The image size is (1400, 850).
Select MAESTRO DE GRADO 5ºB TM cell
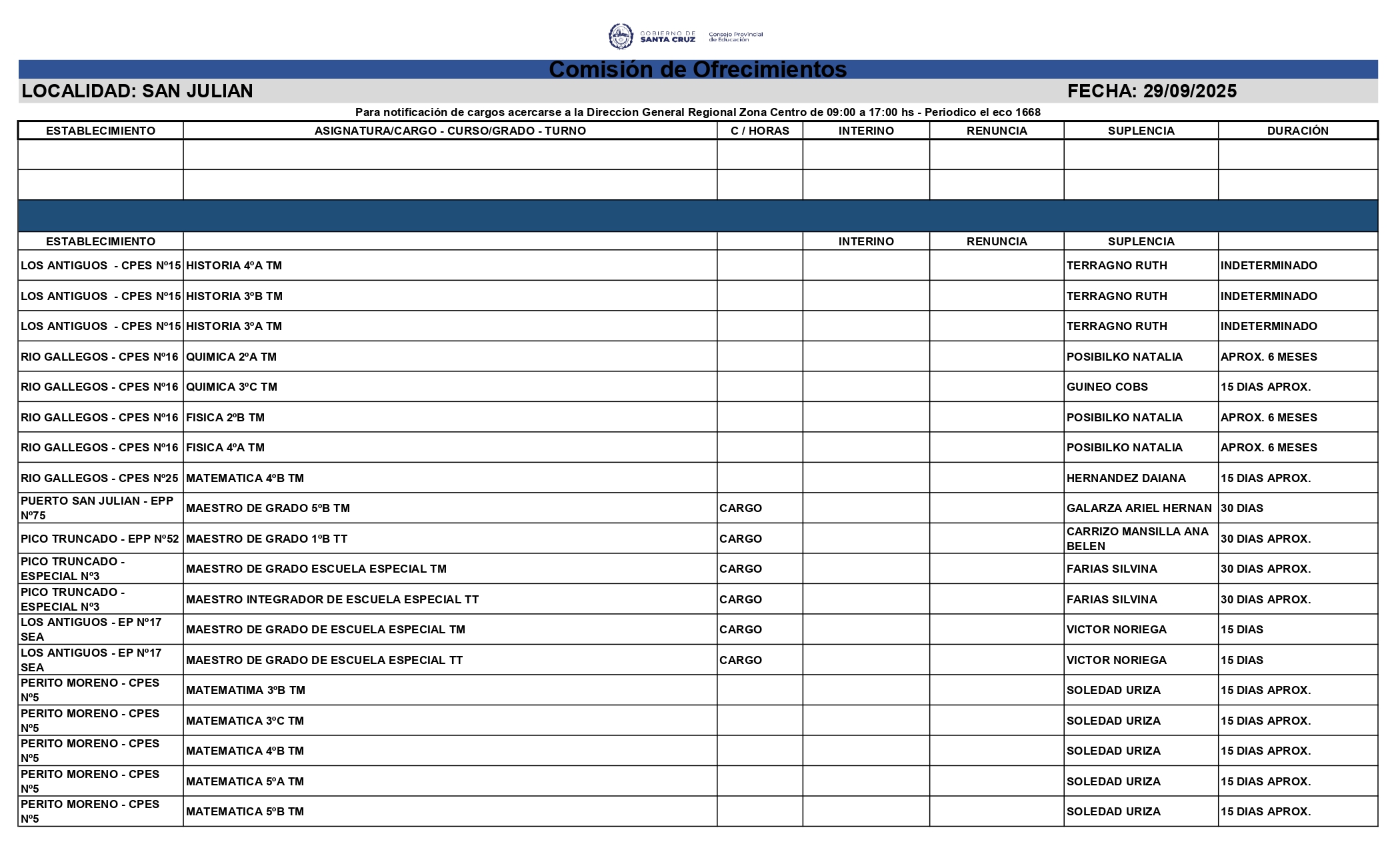pyautogui.click(x=267, y=508)
